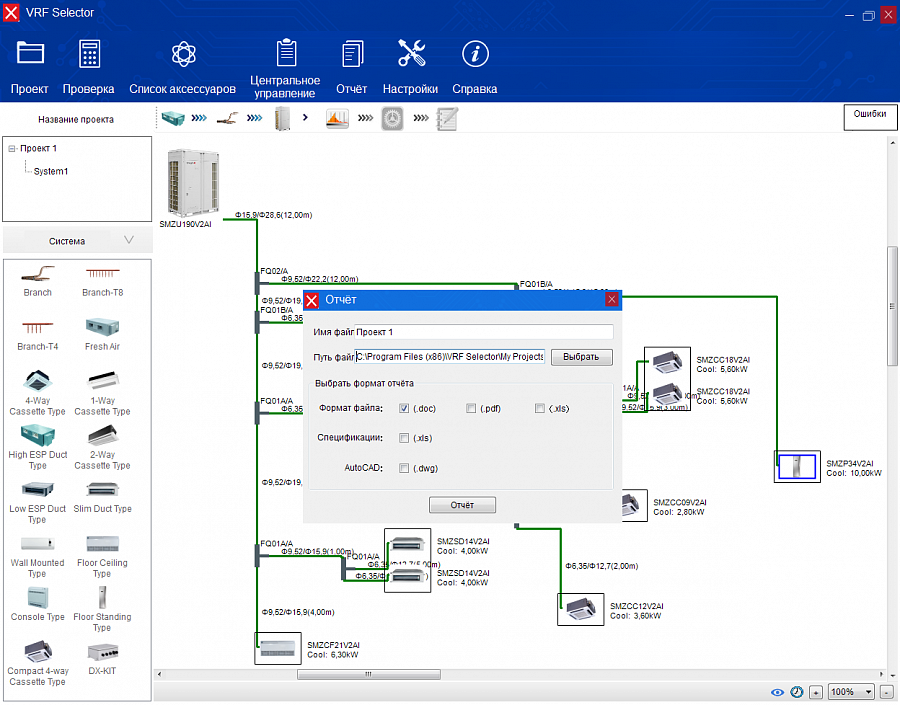The height and width of the screenshot is (705, 900).
Task: Click the histogram chart workflow step icon
Action: click(x=336, y=118)
